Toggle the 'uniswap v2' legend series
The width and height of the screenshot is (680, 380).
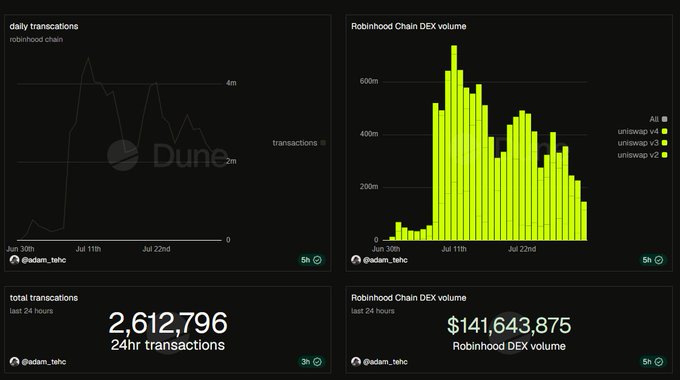(x=642, y=155)
